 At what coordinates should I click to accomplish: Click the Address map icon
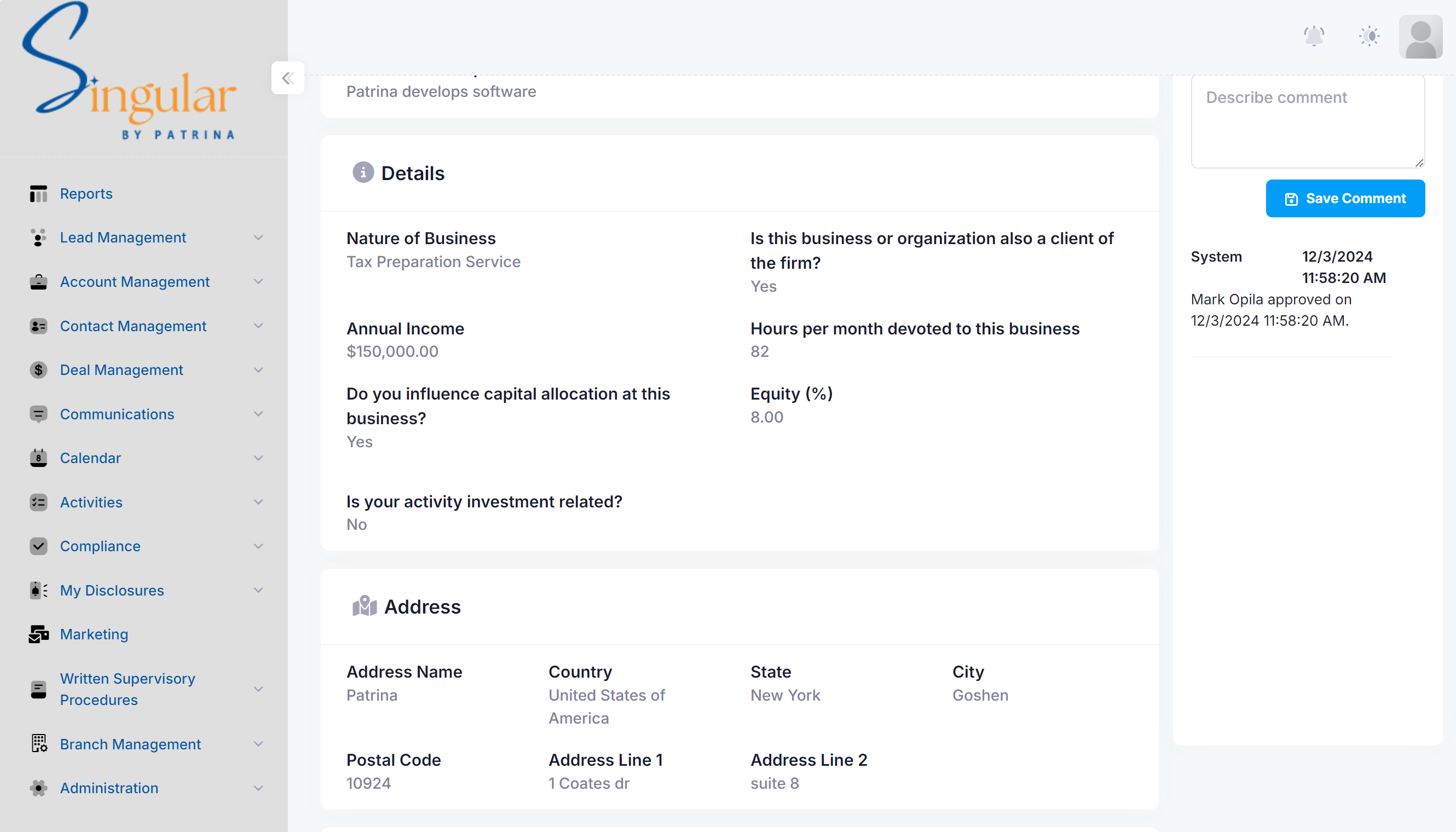pos(365,606)
